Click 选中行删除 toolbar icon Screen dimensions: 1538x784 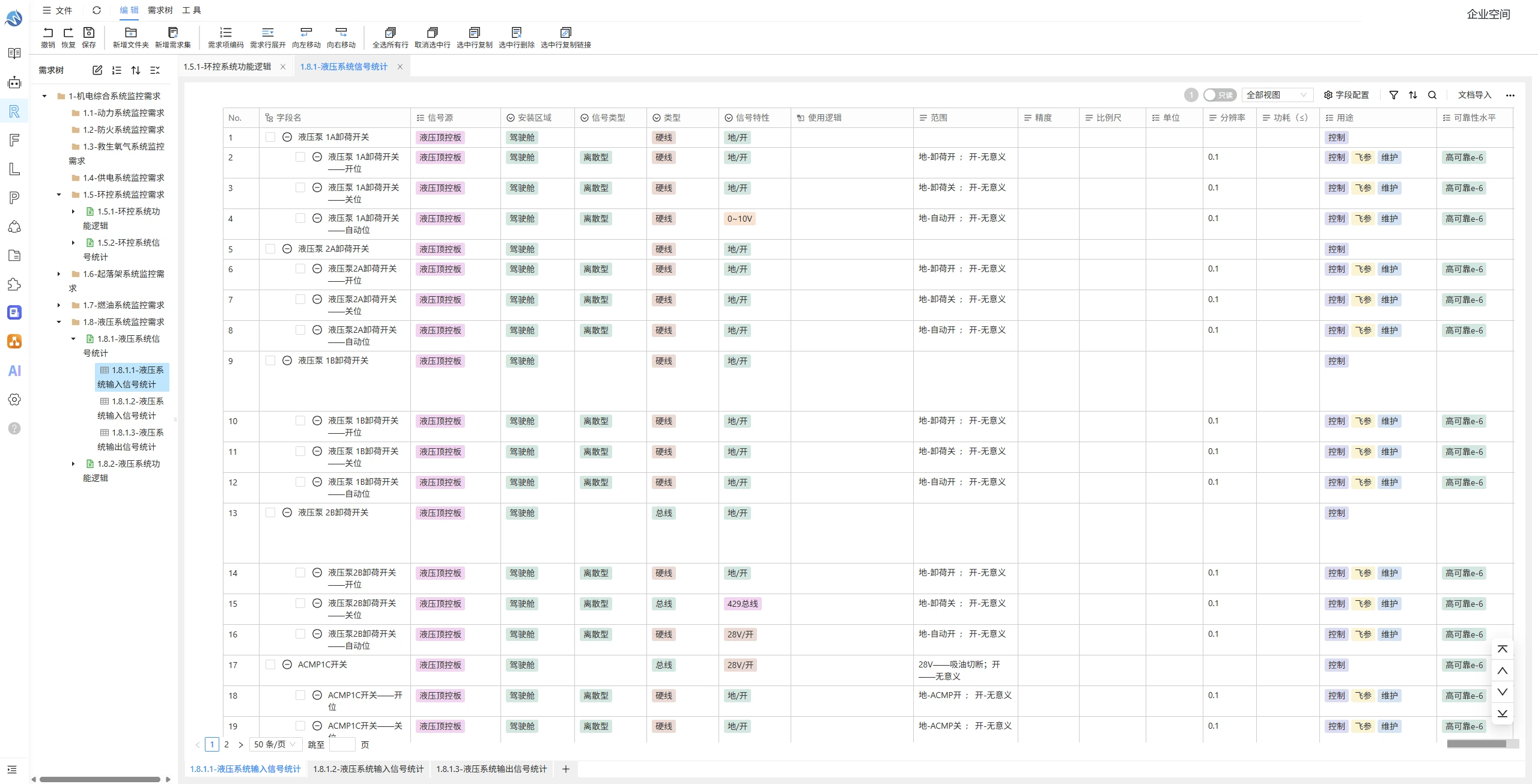point(517,32)
